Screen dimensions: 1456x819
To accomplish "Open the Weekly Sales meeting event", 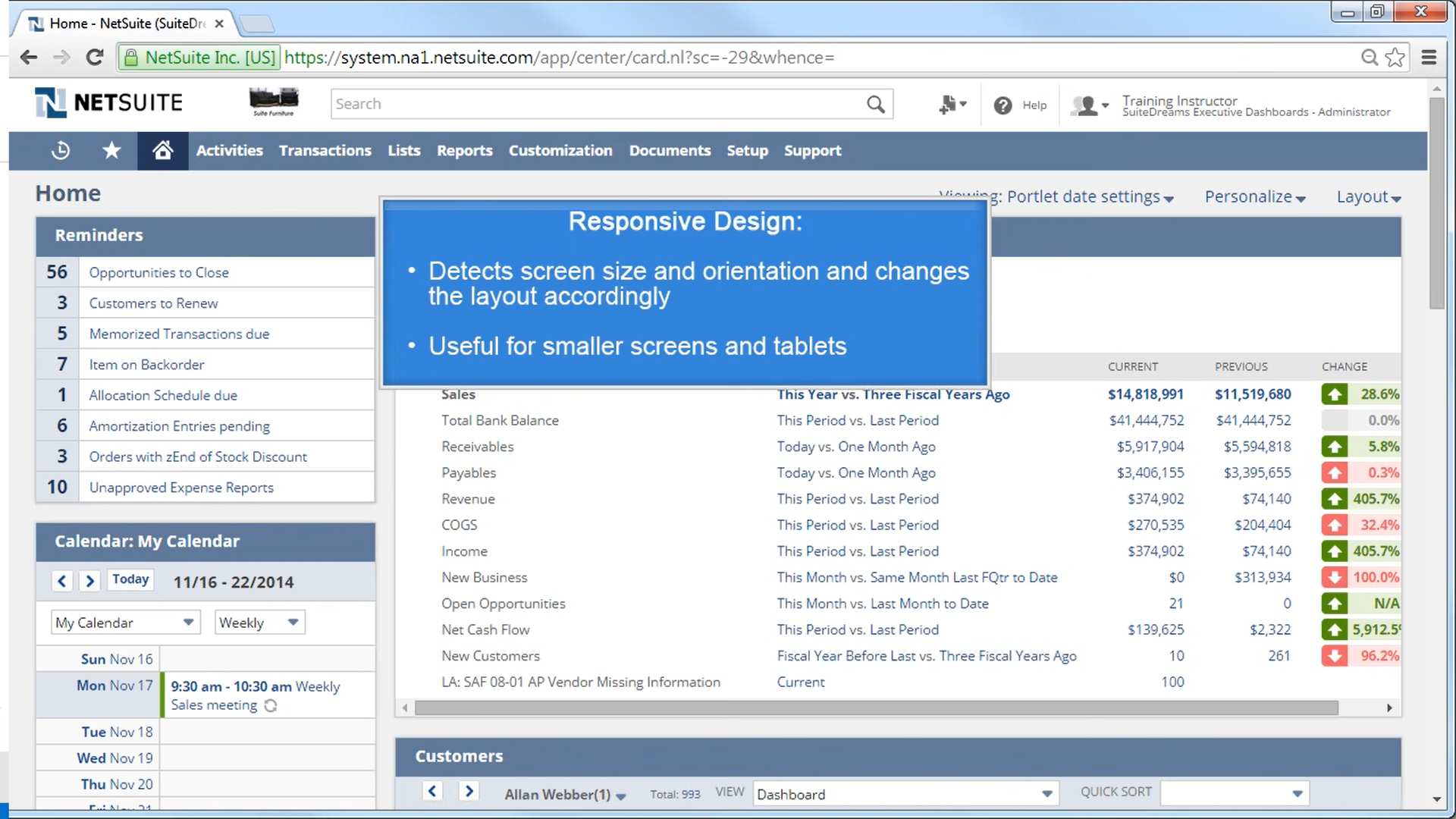I will tap(256, 695).
